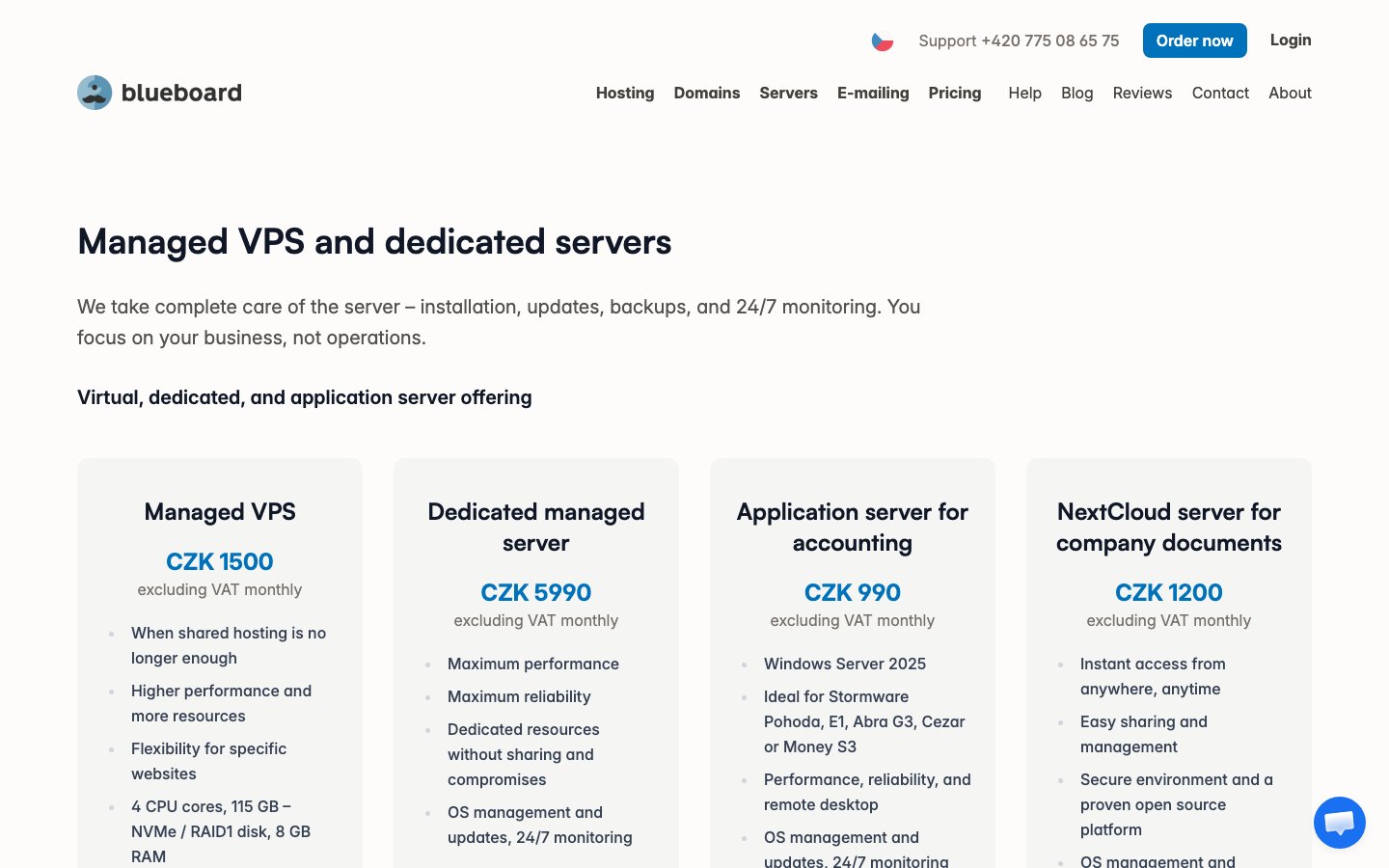1389x868 pixels.
Task: Click the Windows Server 2025 list item
Action: tap(845, 664)
